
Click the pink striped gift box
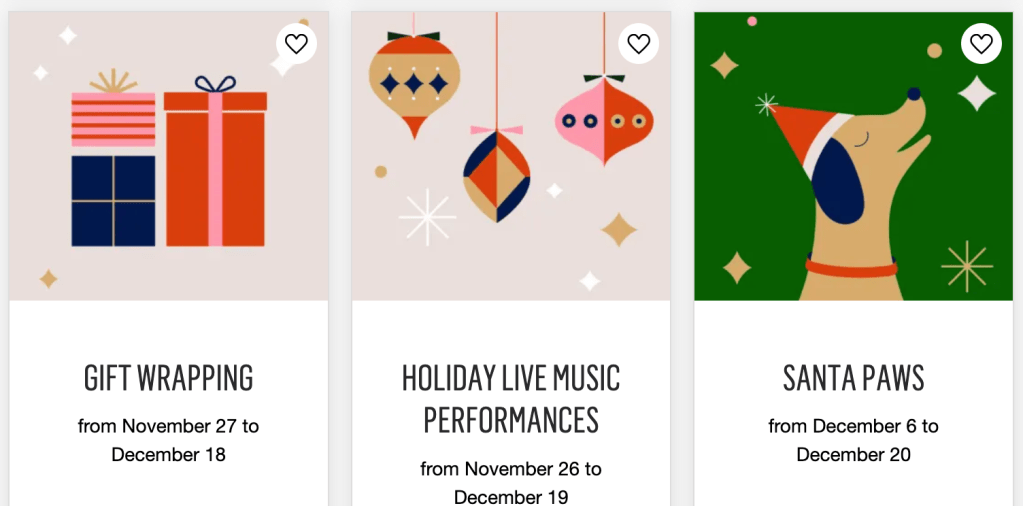[x=113, y=119]
